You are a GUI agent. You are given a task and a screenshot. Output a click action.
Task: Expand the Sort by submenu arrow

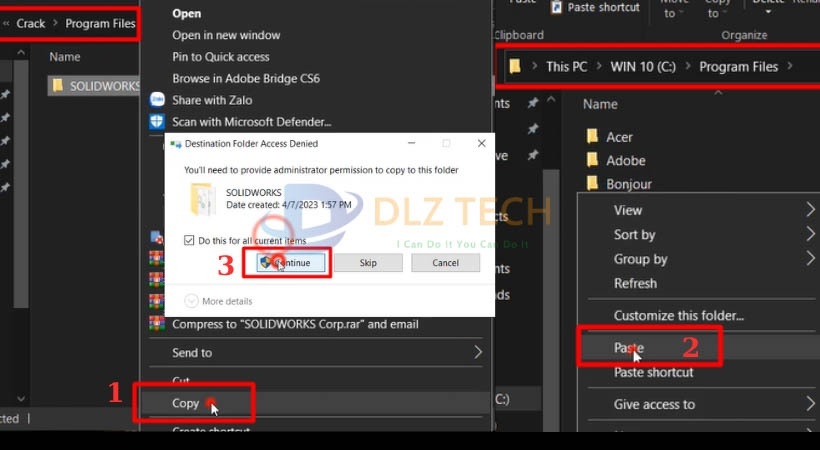click(x=810, y=234)
